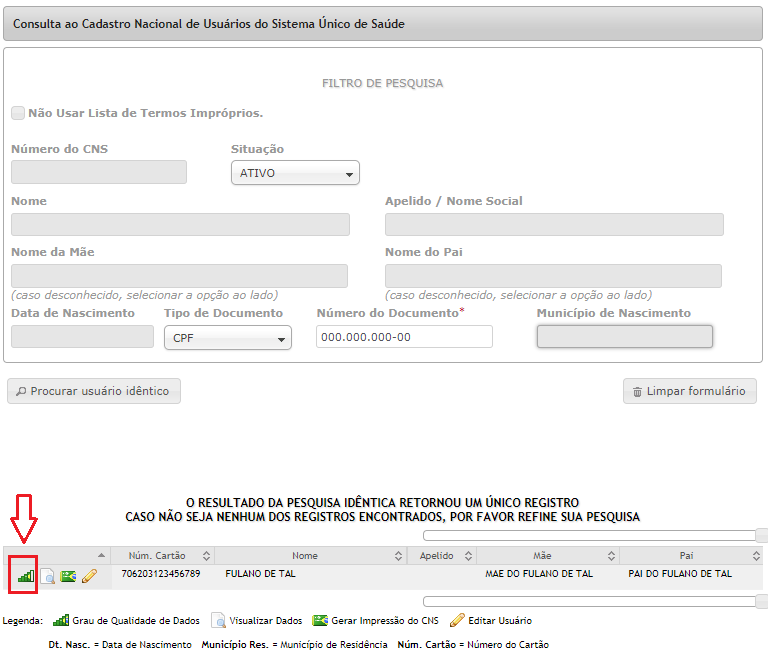The width and height of the screenshot is (768, 672).
Task: Toggle Não Usar Lista de Termos Impróprios checkbox
Action: (18, 113)
